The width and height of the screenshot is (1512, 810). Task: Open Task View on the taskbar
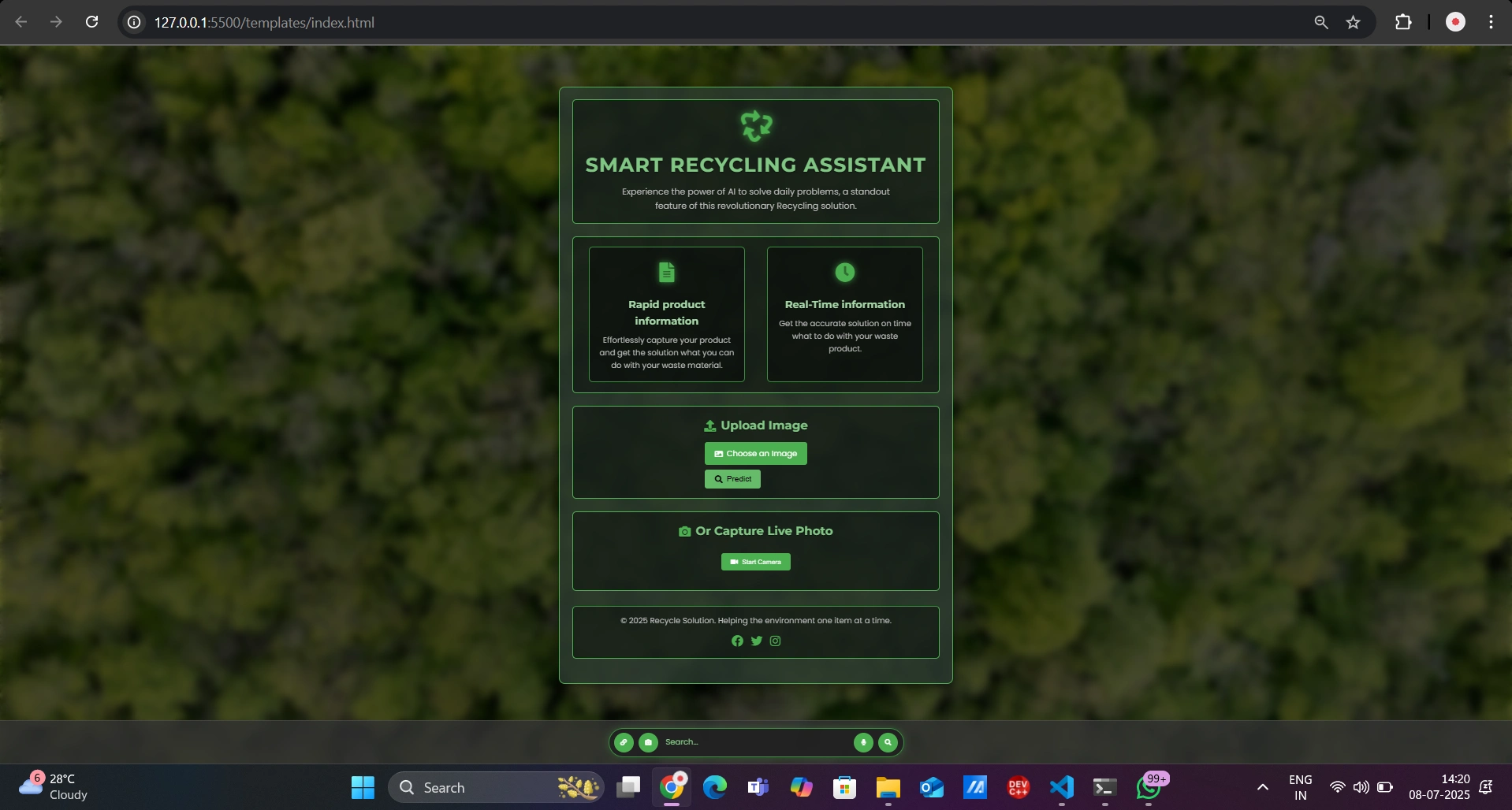coord(628,787)
